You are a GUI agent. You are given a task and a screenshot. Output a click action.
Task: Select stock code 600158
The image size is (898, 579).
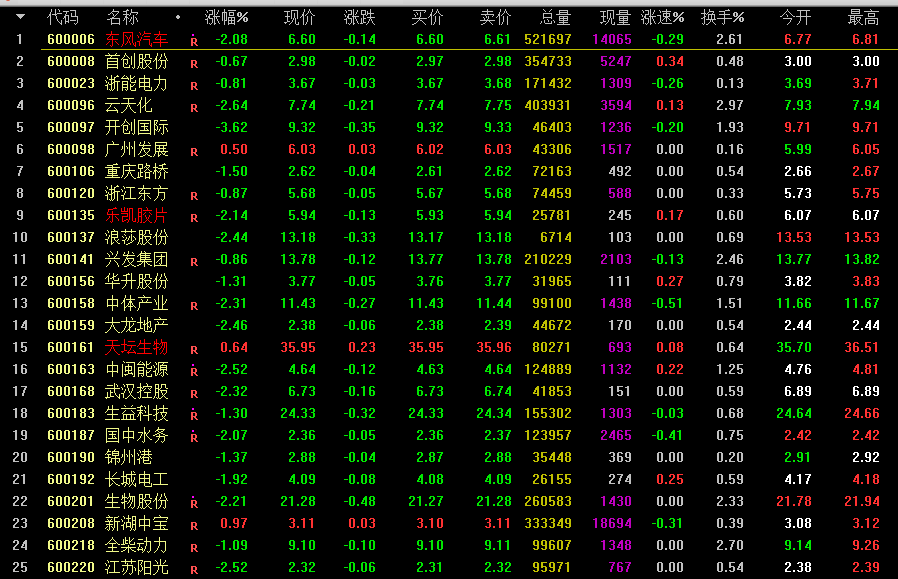pyautogui.click(x=71, y=303)
